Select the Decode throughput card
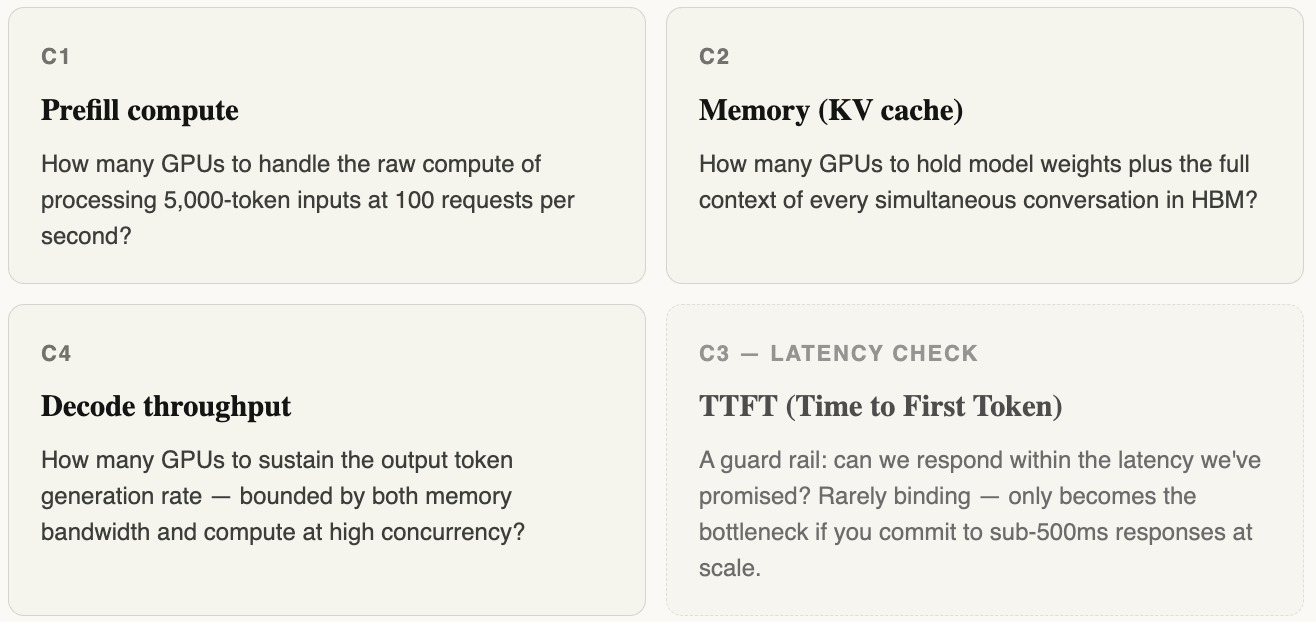1316x622 pixels. 327,460
